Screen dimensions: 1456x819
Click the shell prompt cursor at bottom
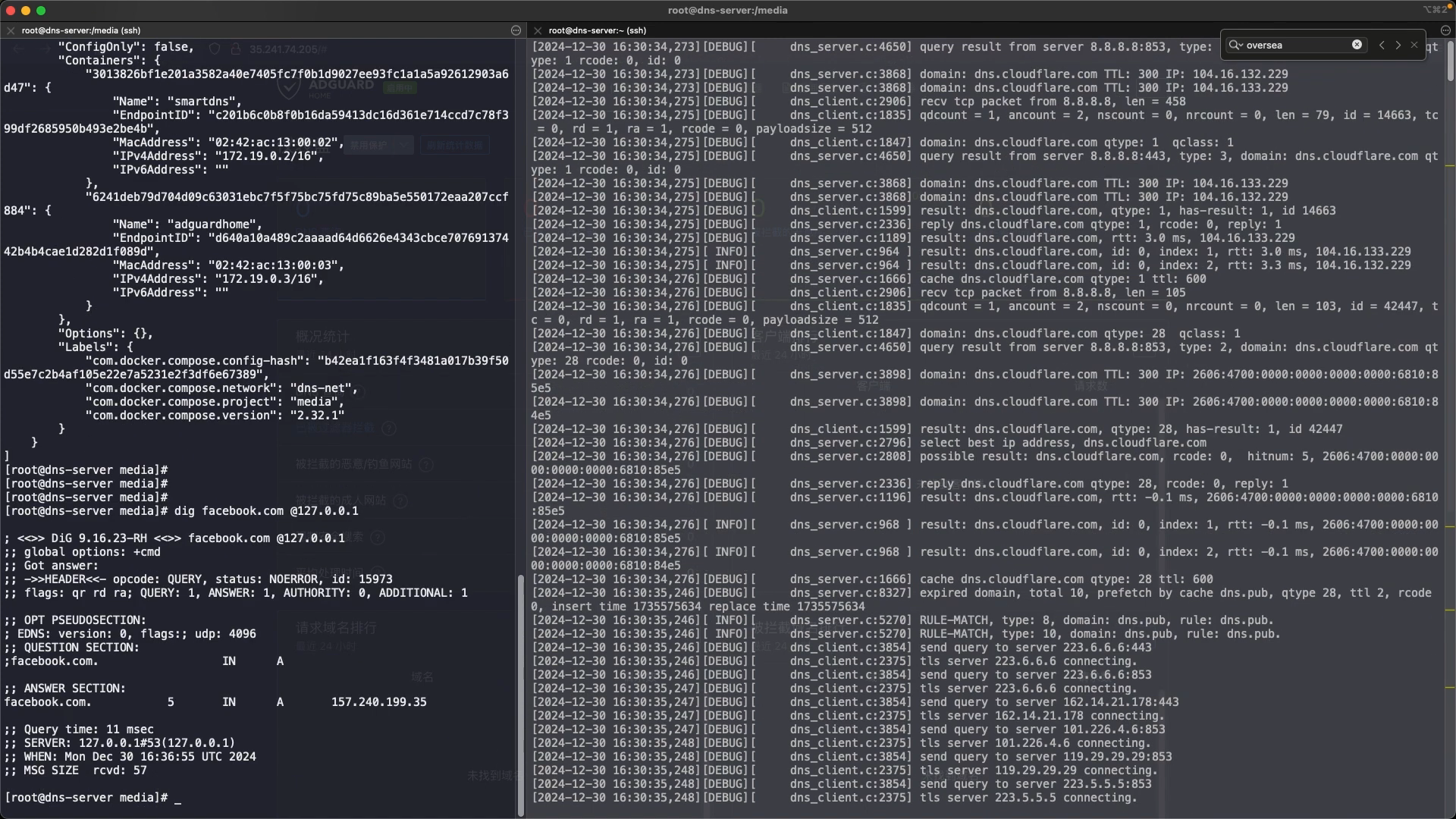click(x=177, y=798)
